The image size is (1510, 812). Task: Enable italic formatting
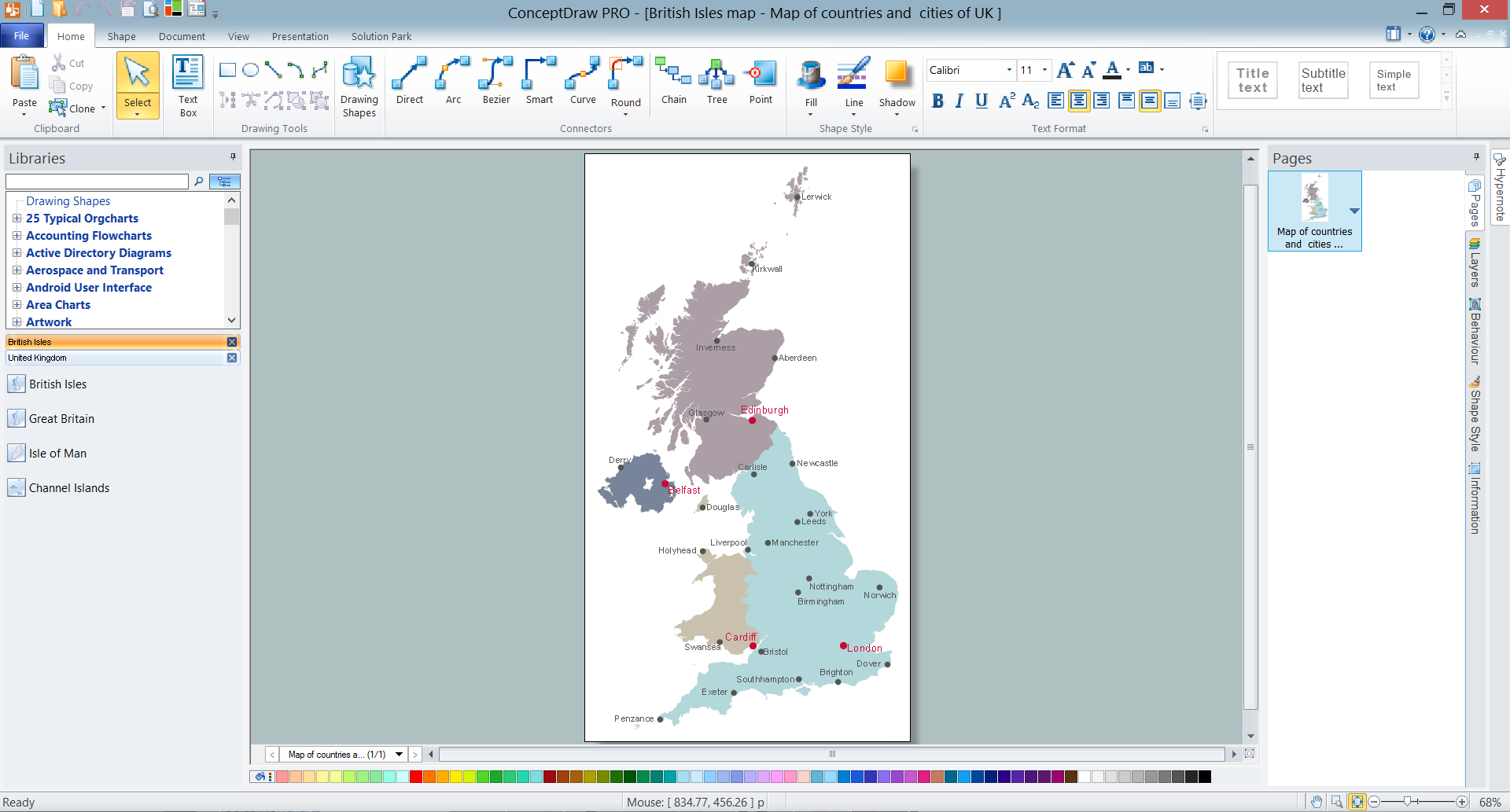point(959,101)
